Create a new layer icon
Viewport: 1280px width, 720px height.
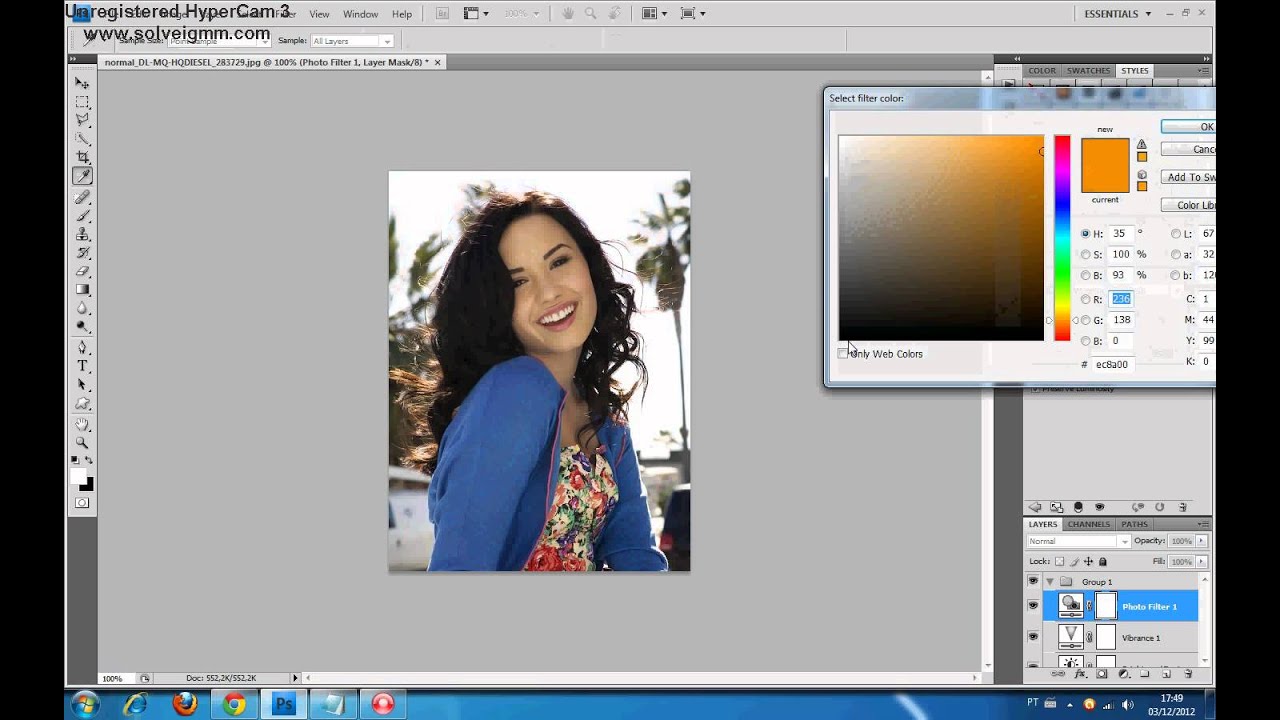pos(1166,675)
